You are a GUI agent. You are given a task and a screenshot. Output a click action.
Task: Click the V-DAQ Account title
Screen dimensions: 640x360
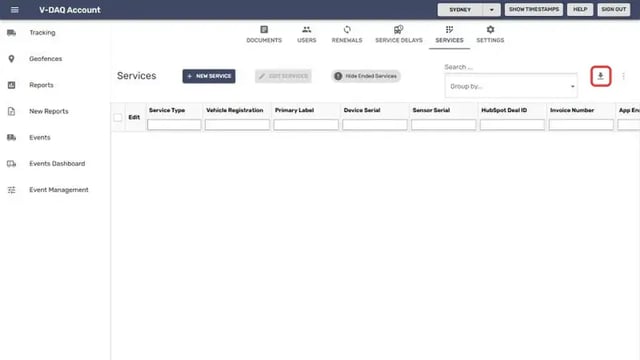(x=70, y=10)
